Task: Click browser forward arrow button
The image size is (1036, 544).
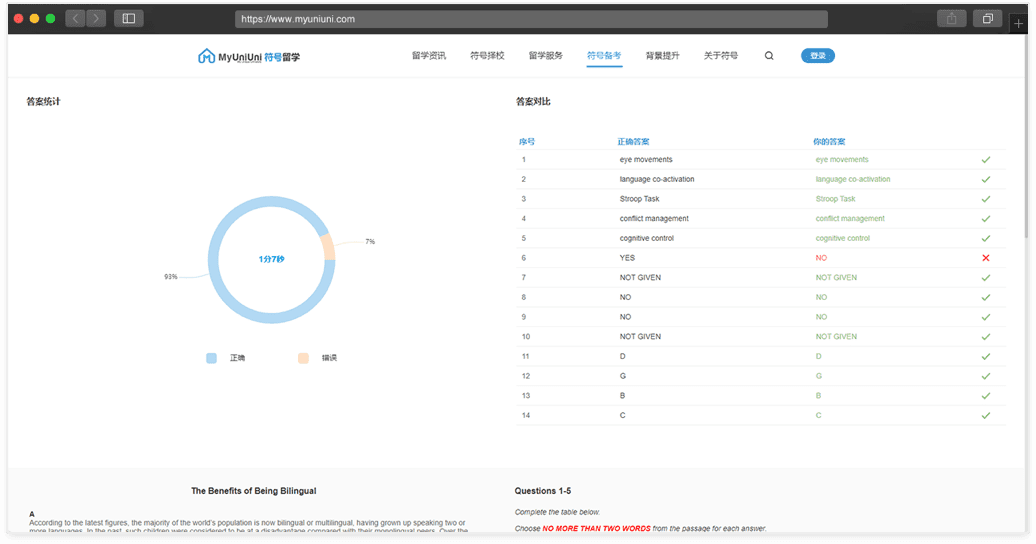Action: (96, 18)
